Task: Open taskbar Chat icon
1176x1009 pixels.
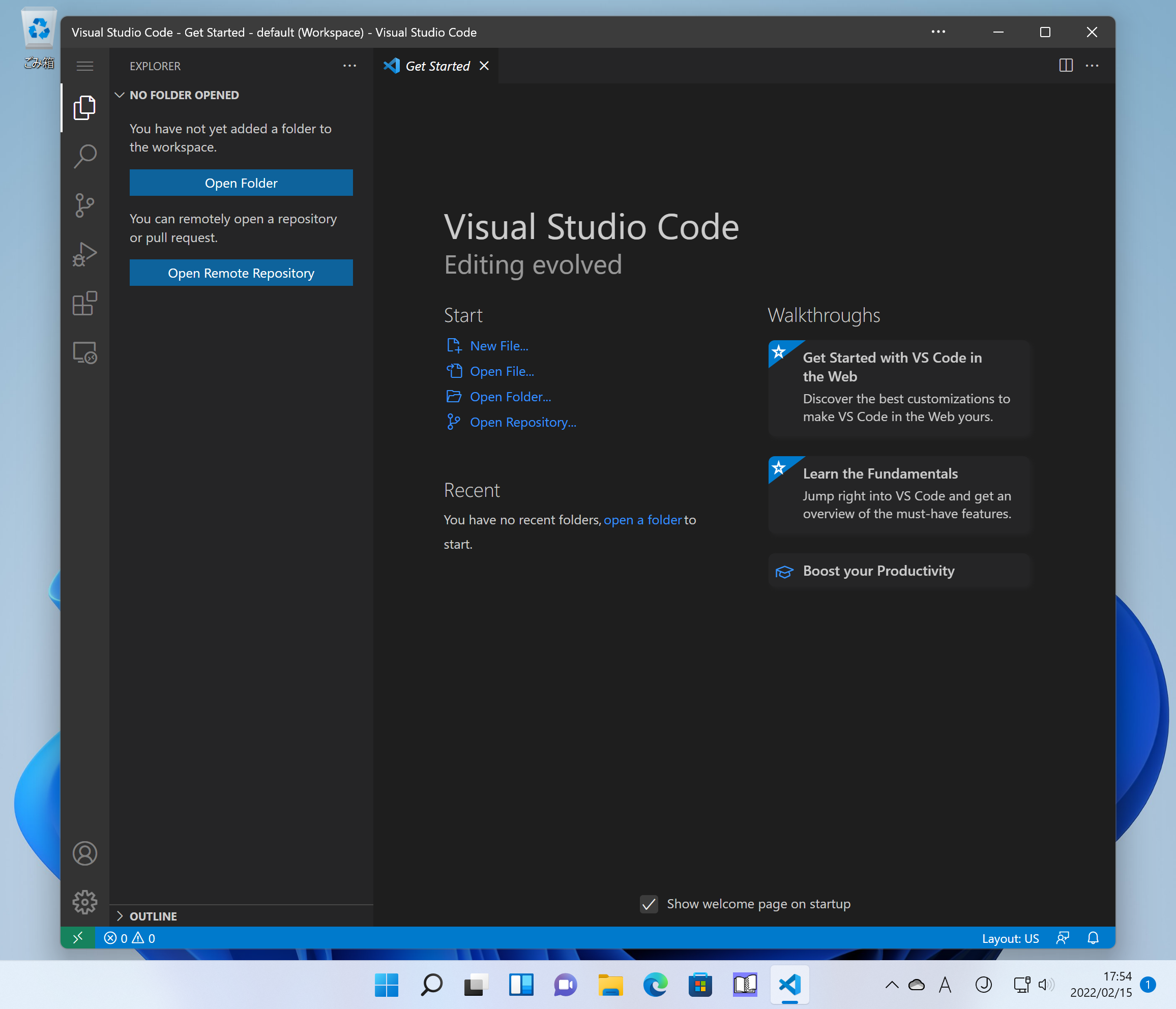Action: (565, 985)
